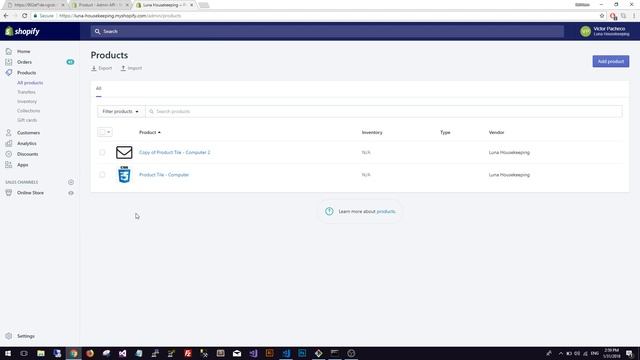Screen dimensions: 640x360
Task: Open Windows Start menu
Action: click(8, 353)
